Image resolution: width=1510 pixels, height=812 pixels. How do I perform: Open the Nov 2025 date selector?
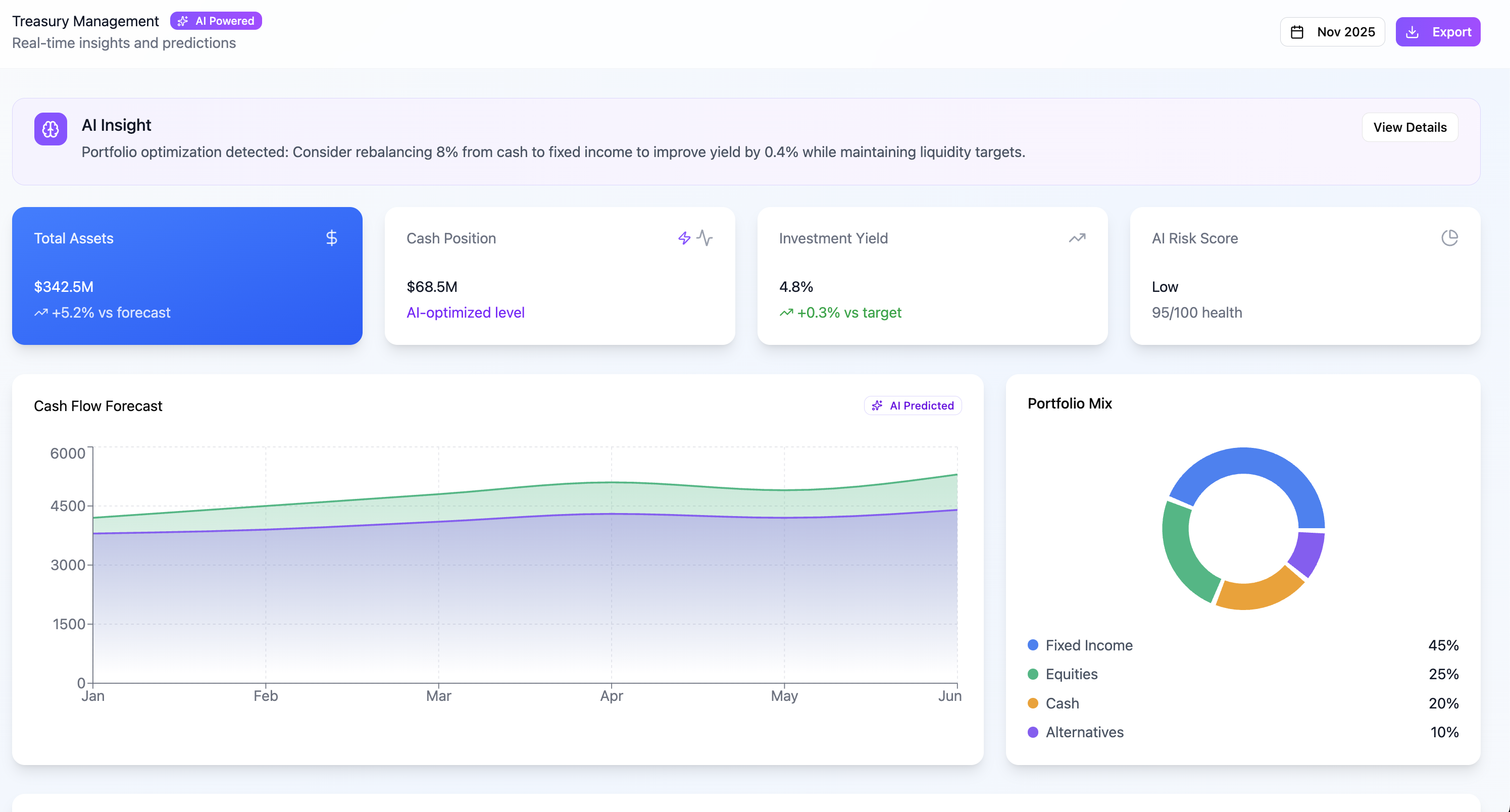1332,32
